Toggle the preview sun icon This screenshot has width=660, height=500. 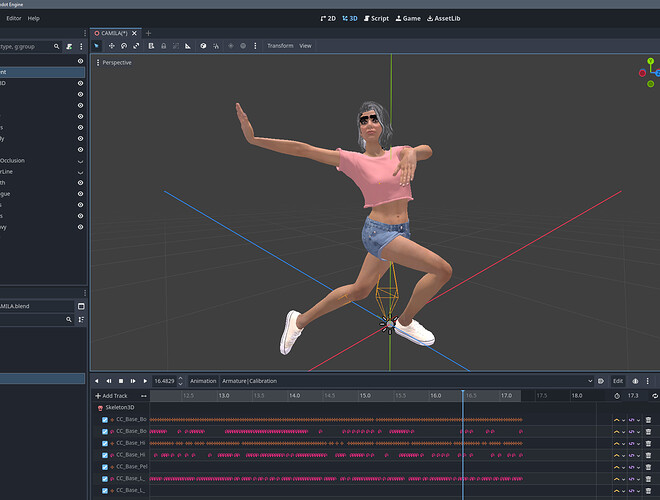231,46
